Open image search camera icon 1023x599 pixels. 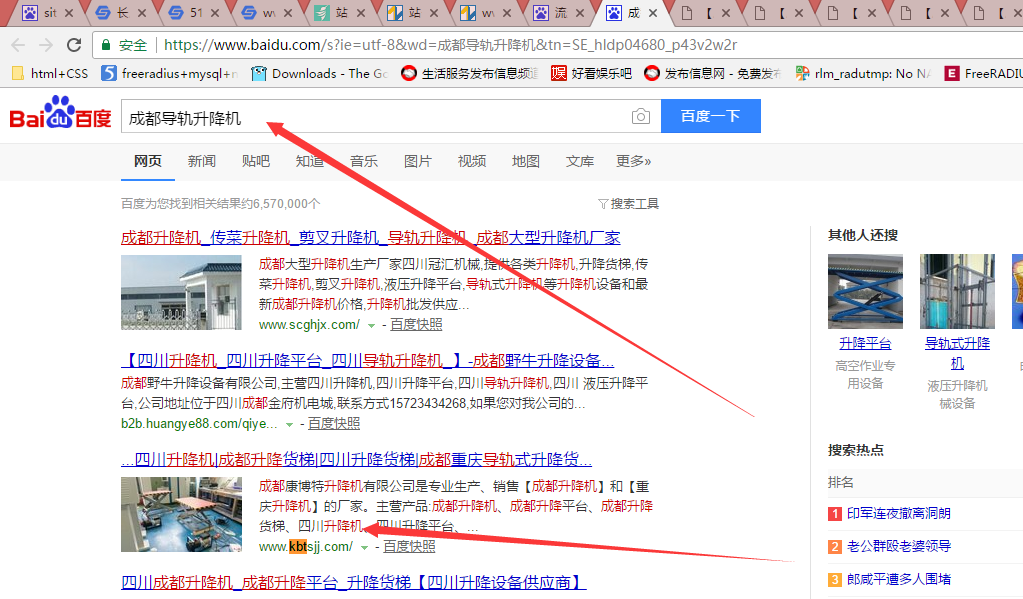coord(641,116)
